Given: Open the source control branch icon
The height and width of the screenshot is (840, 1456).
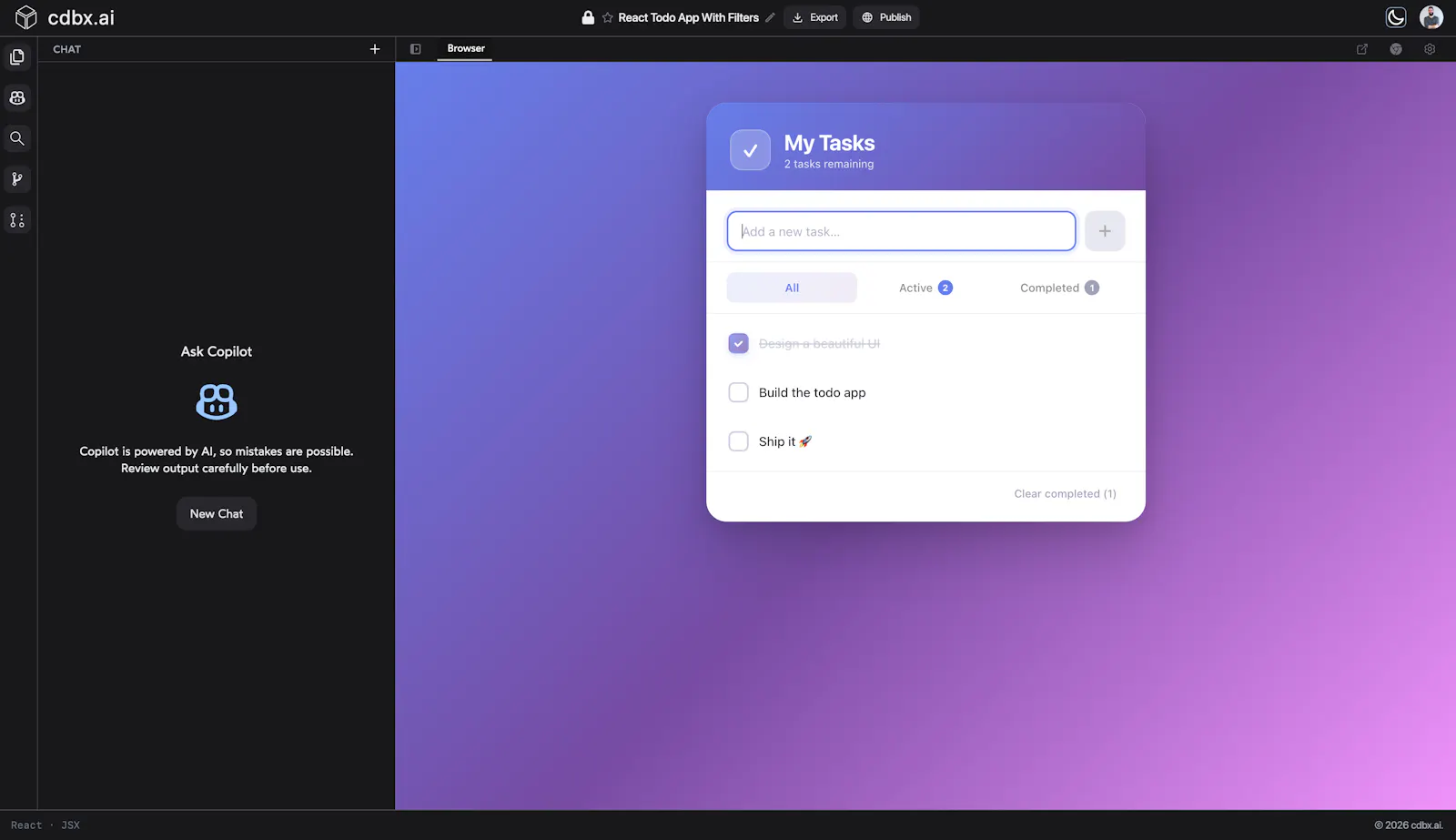Looking at the screenshot, I should coord(17,179).
